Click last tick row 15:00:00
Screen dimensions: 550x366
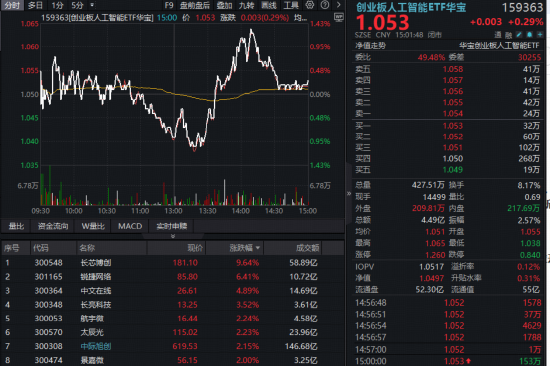(x=448, y=361)
